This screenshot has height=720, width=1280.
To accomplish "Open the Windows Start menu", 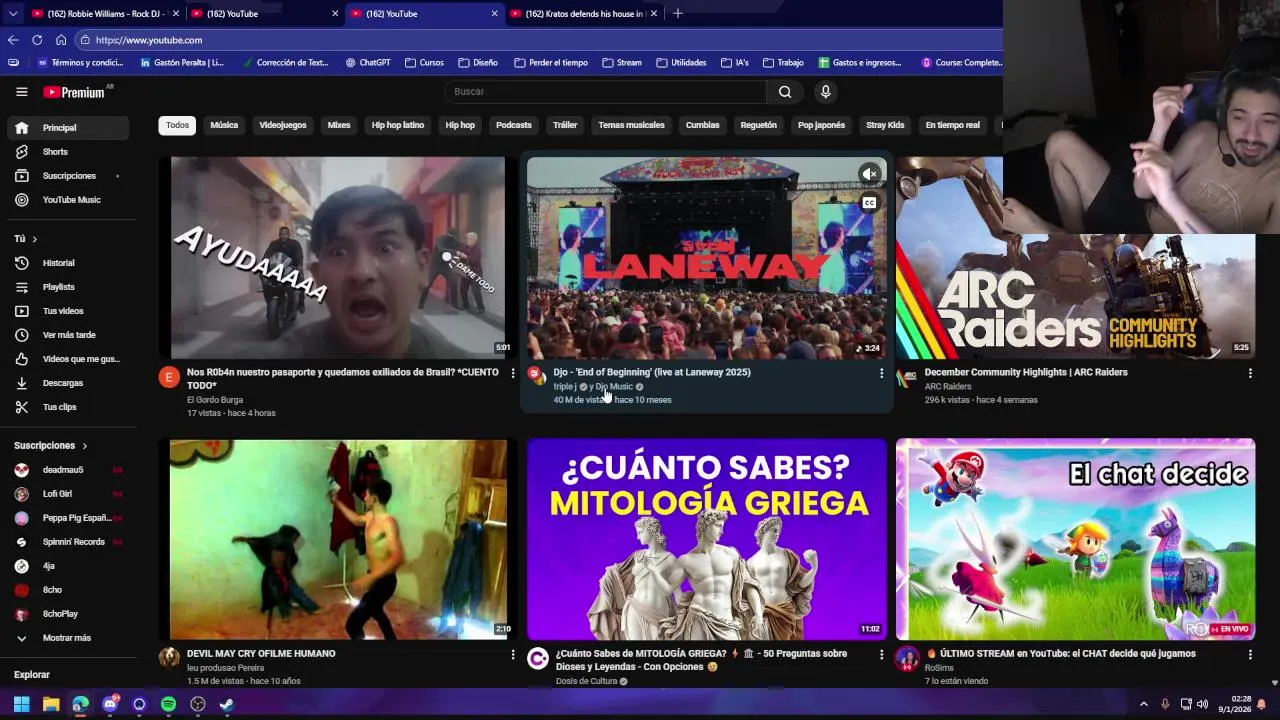I will pyautogui.click(x=21, y=704).
